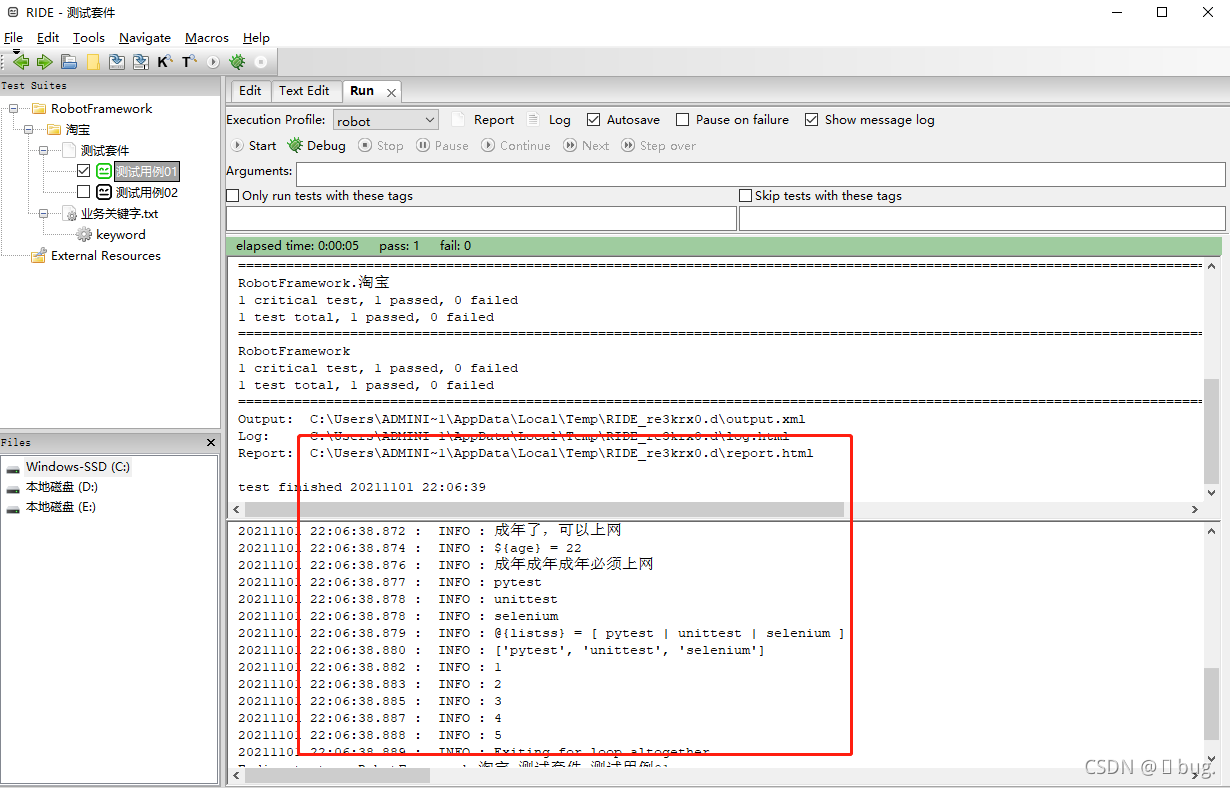Select the keyword tree item
The height and width of the screenshot is (788, 1230).
click(121, 234)
